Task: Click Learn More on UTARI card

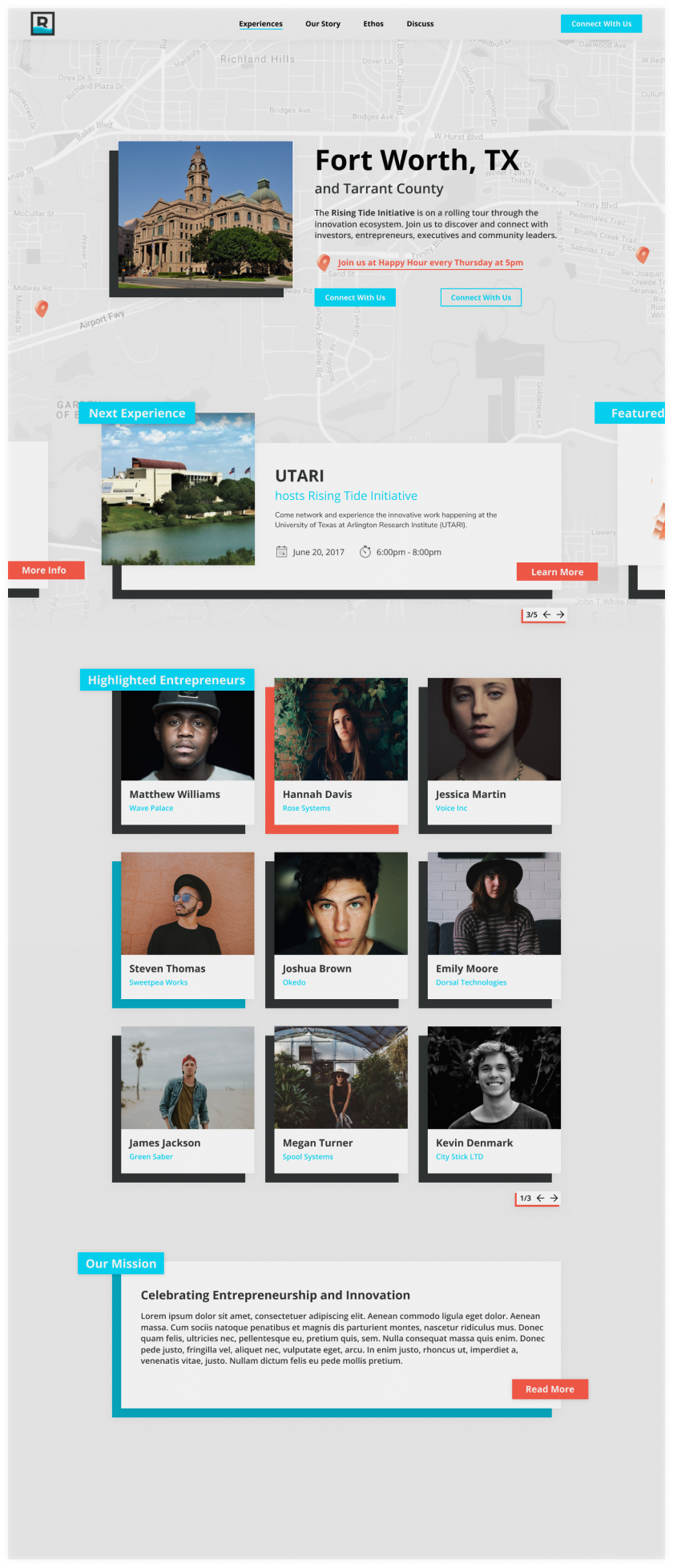Action: (557, 572)
